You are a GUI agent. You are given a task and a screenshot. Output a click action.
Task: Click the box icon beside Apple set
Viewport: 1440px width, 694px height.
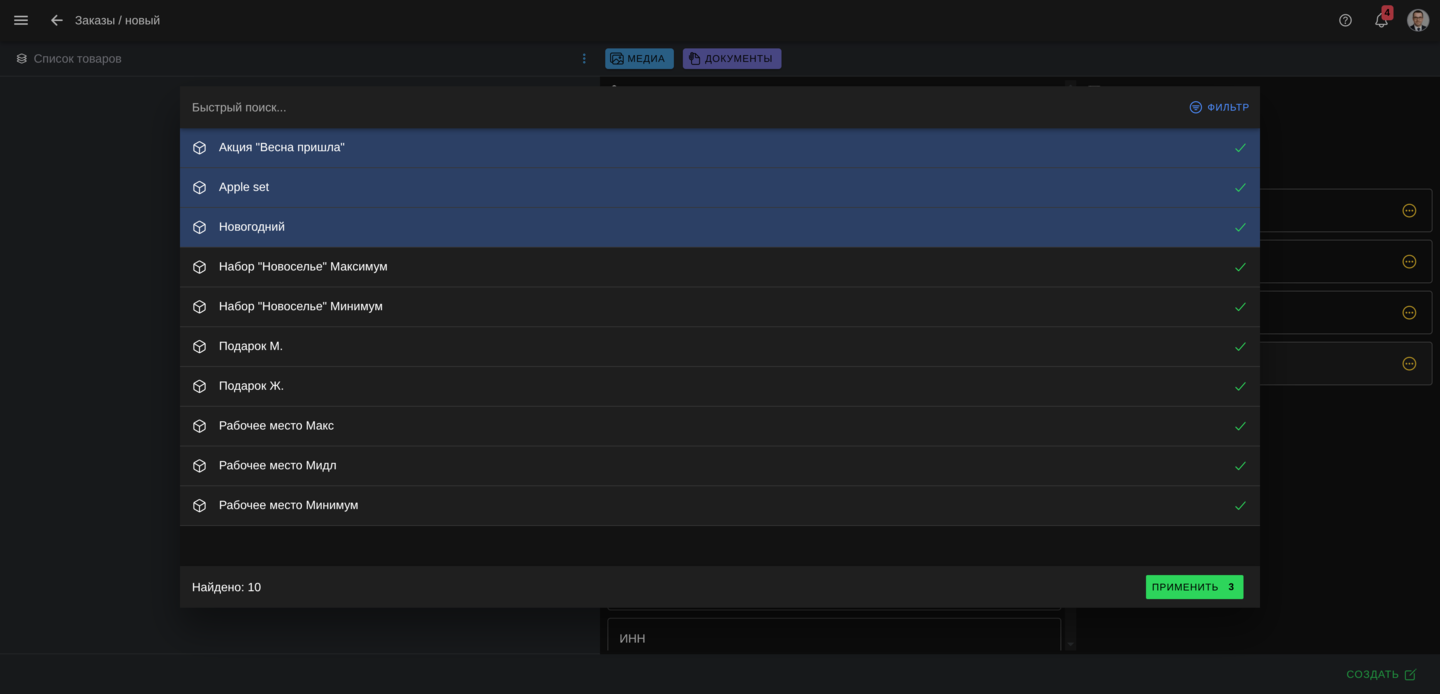click(199, 188)
